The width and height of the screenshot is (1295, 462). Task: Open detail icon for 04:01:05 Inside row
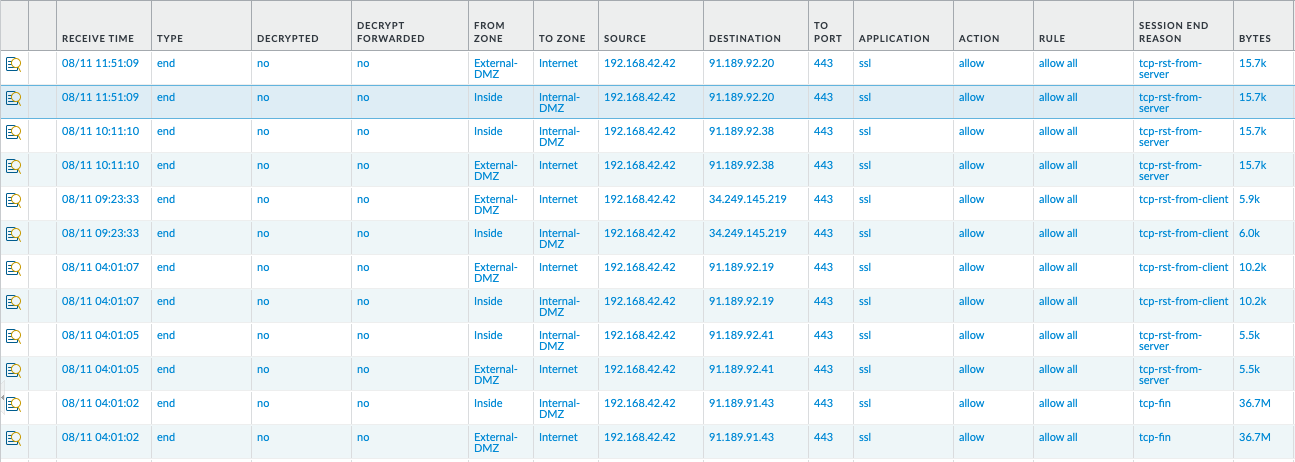coord(13,336)
